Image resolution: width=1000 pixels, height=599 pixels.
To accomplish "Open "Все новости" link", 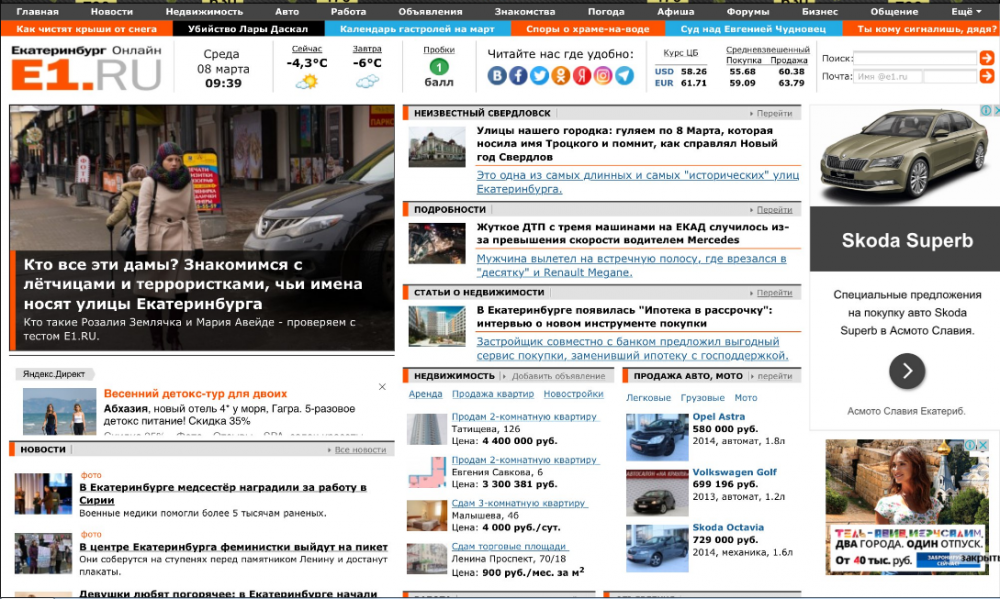I will 360,450.
